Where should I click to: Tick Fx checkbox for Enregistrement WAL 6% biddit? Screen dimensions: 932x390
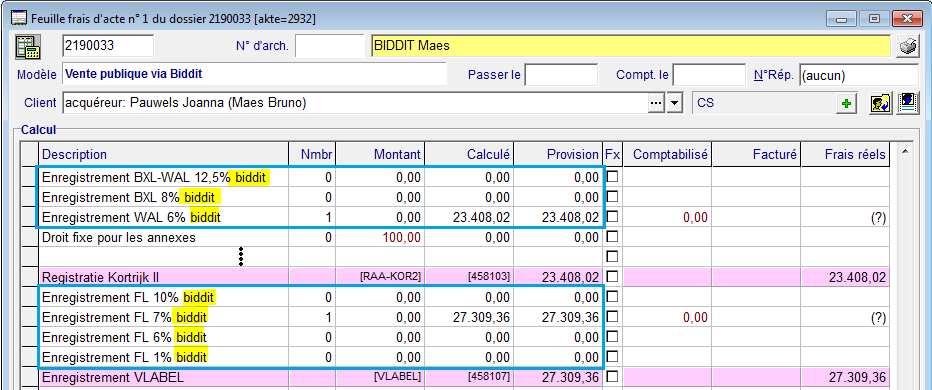(x=611, y=217)
